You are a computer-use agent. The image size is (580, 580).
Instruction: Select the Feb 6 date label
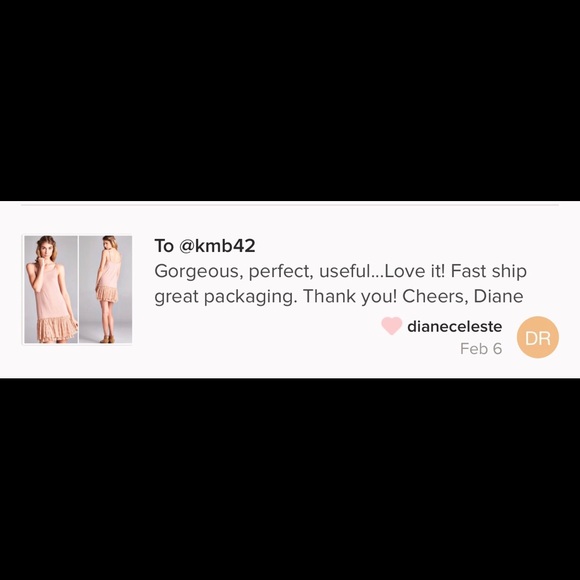pos(481,348)
